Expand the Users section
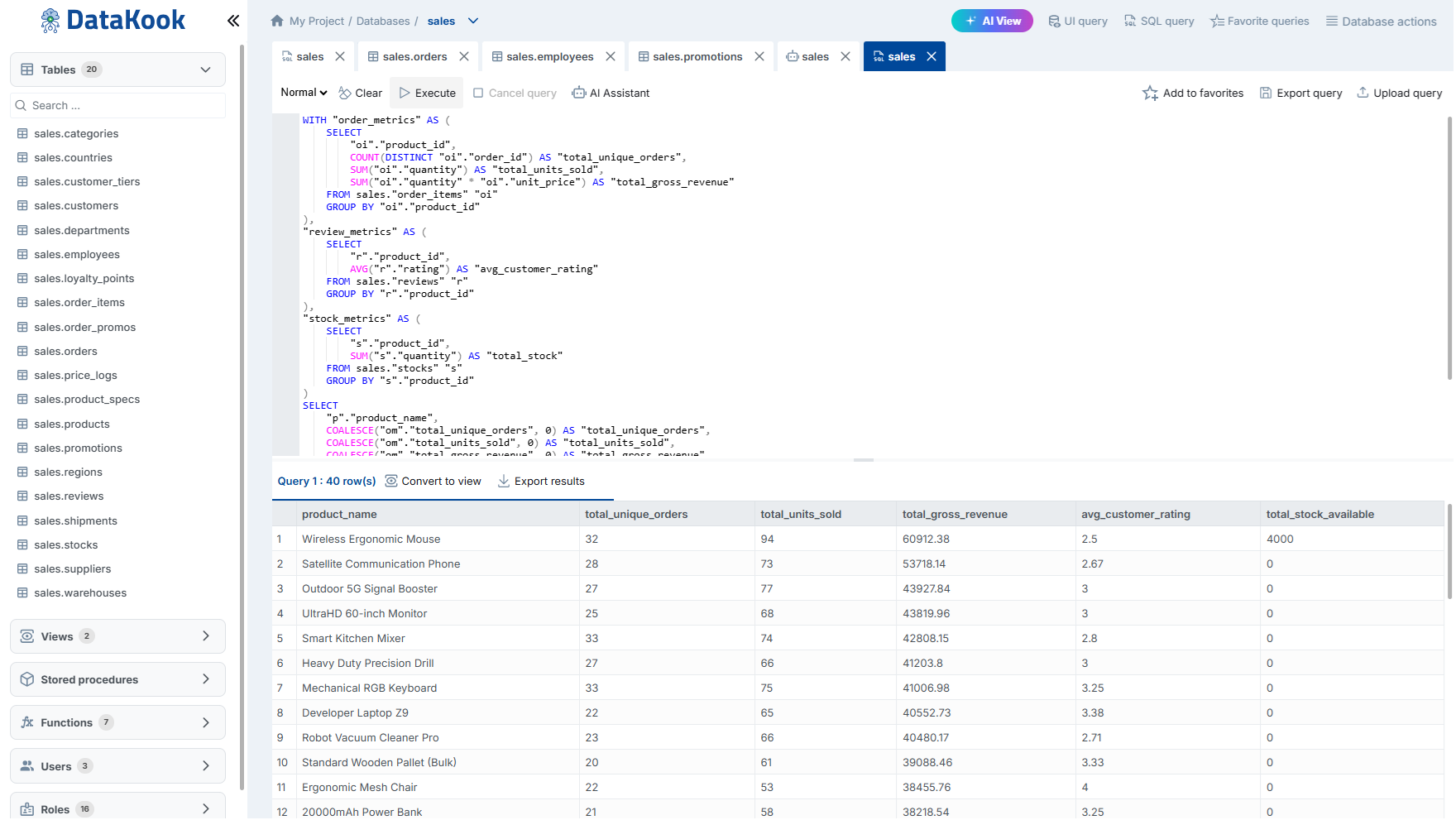The width and height of the screenshot is (1456, 820). pos(117,765)
